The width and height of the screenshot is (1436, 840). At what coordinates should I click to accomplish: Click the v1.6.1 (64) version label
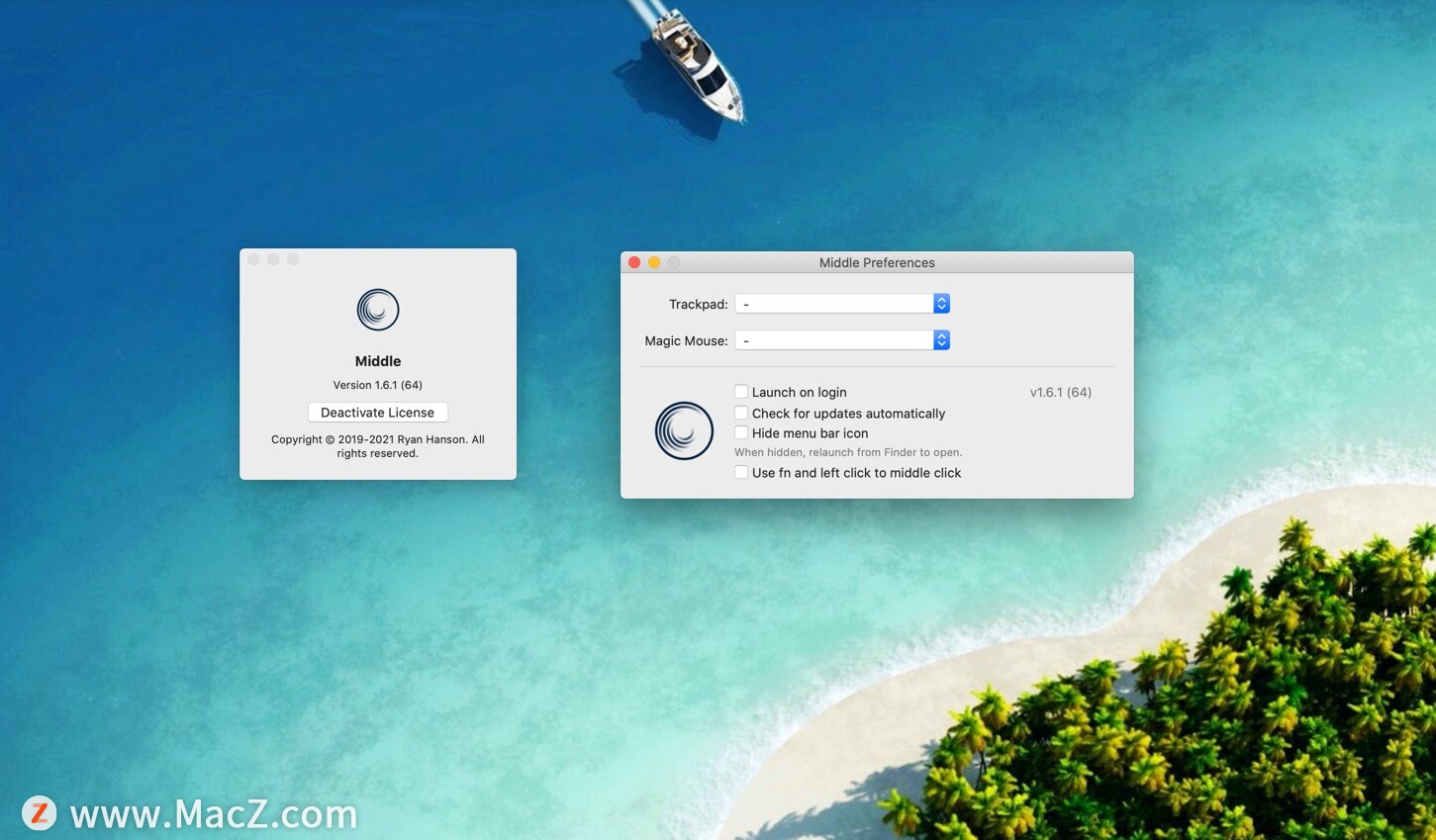[1061, 393]
